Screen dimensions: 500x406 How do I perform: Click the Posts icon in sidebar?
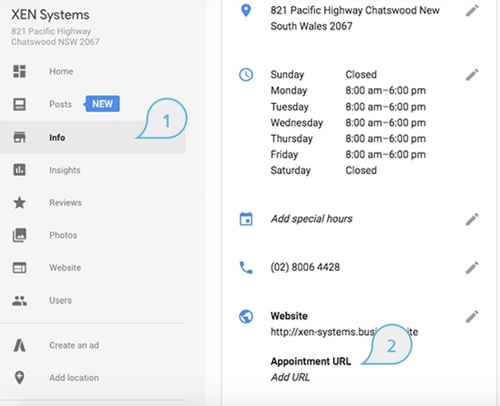[19, 104]
